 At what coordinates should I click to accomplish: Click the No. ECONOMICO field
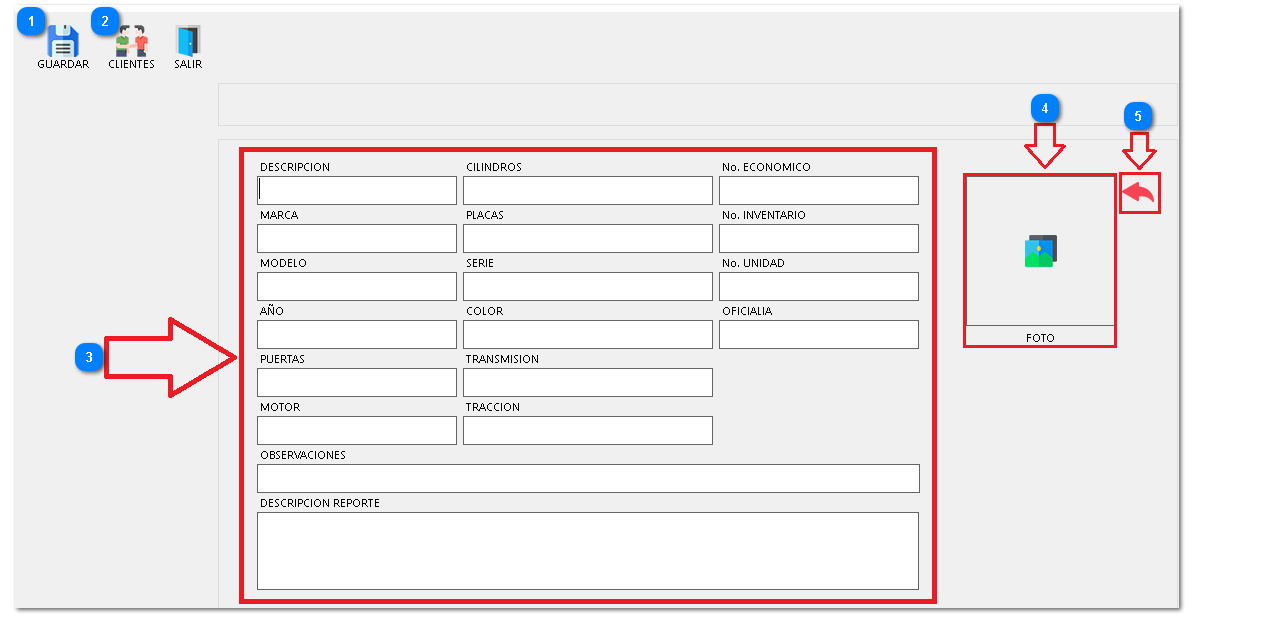tap(818, 190)
